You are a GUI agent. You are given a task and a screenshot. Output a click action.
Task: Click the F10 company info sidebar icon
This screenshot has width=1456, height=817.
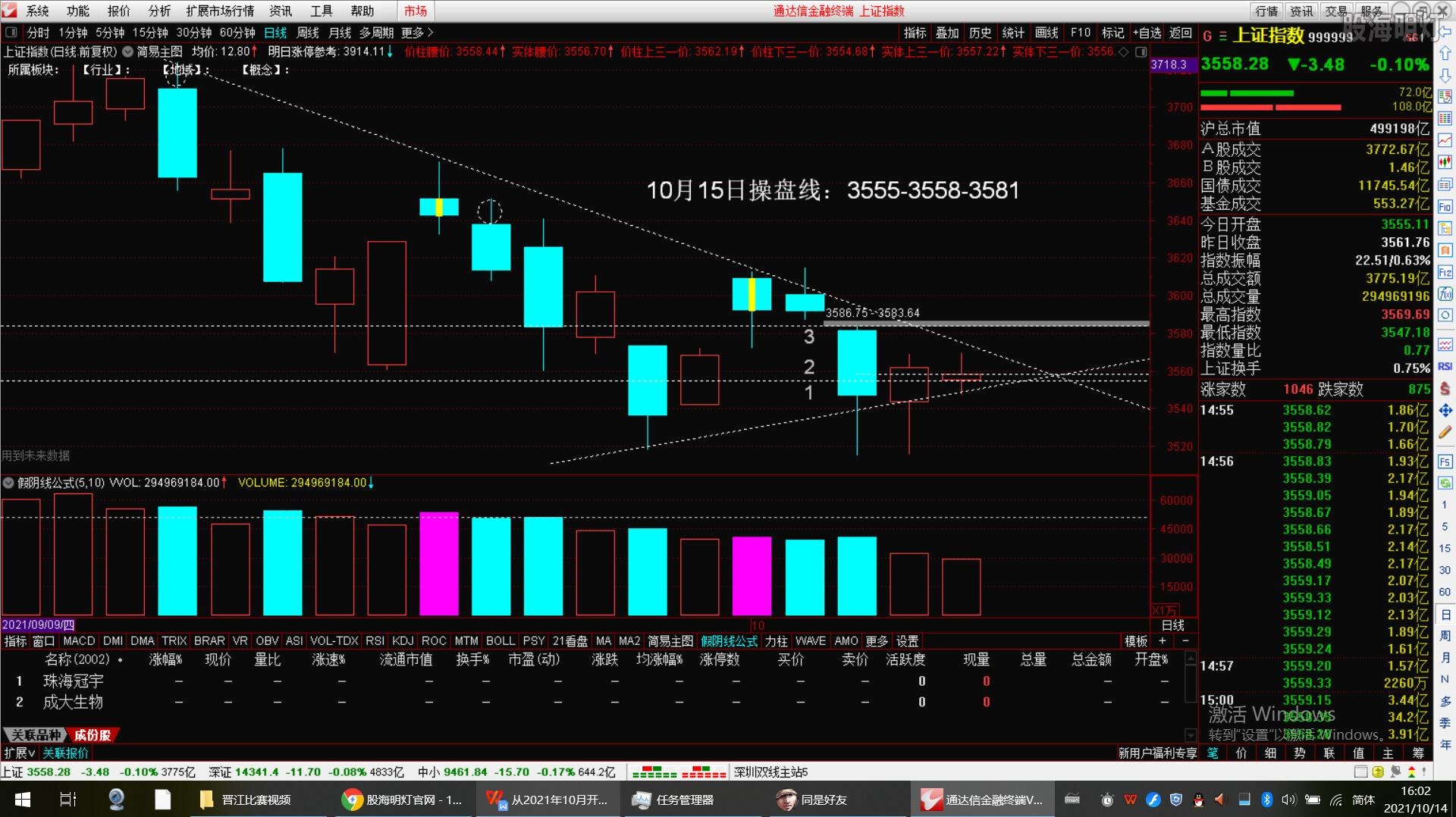pyautogui.click(x=1445, y=207)
